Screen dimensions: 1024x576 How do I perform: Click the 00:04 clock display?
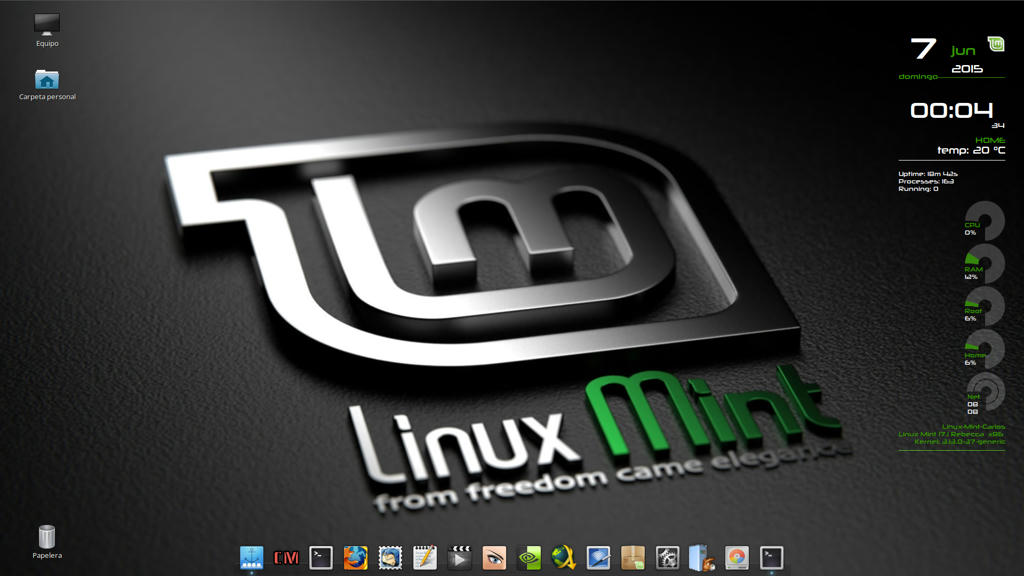952,110
